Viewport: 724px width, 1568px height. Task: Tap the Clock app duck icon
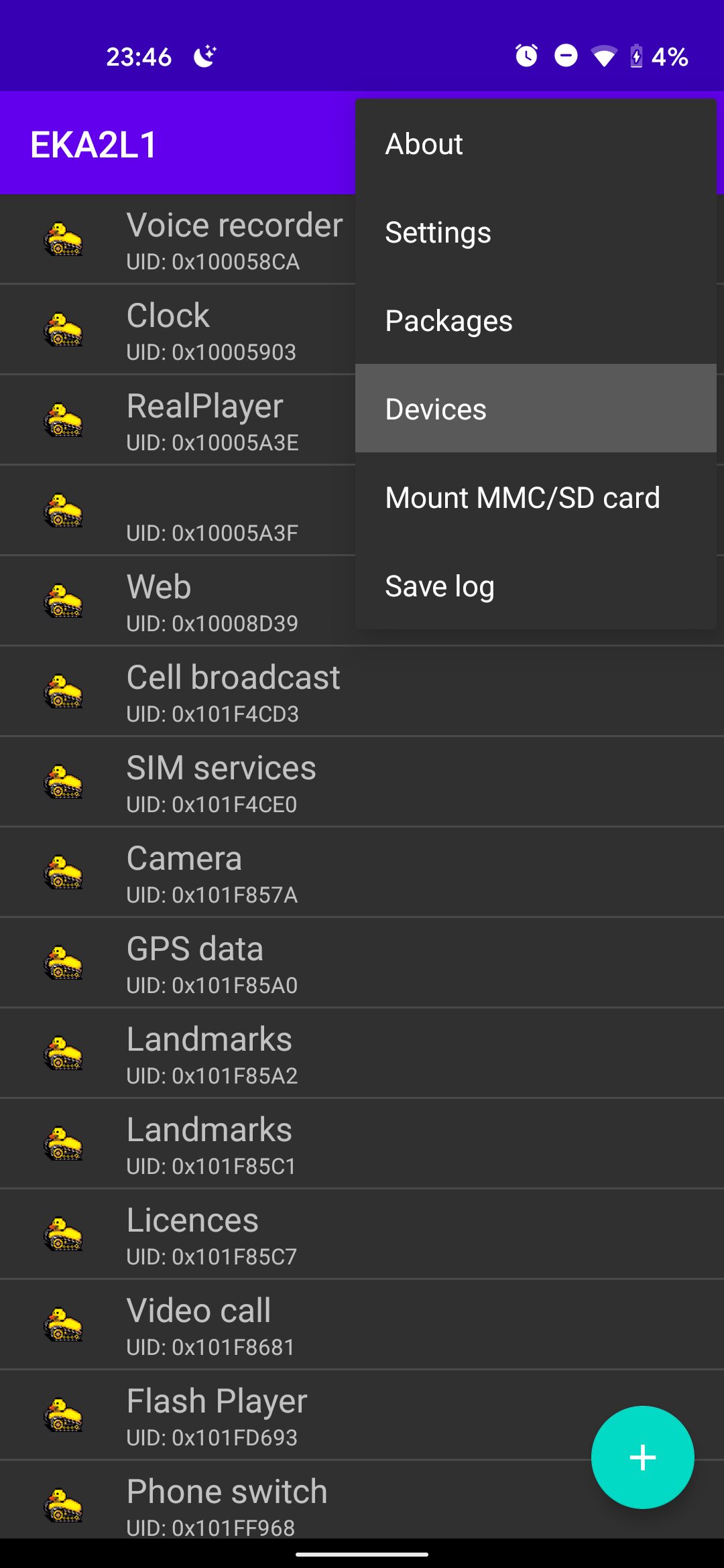pyautogui.click(x=64, y=330)
